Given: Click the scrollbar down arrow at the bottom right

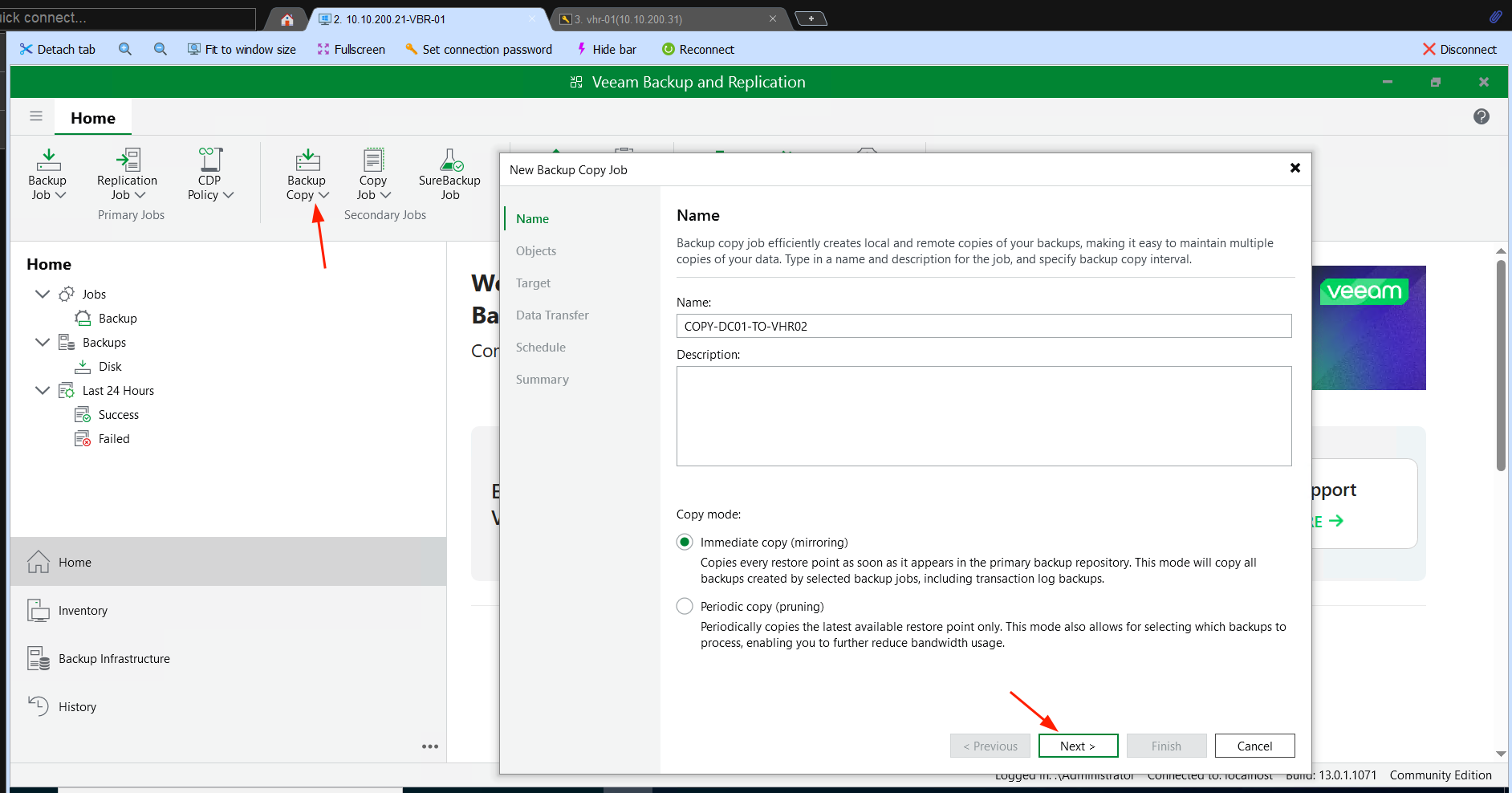Looking at the screenshot, I should [1501, 754].
